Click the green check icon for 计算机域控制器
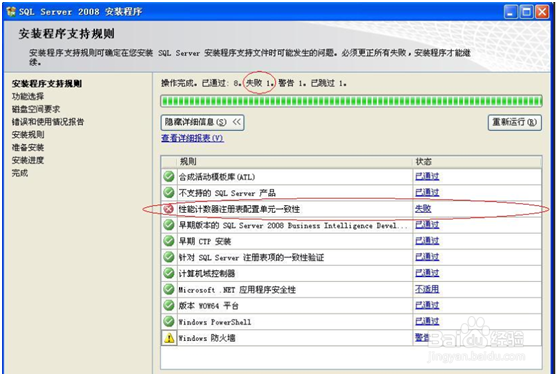Screen dimensions: 558x376 tap(169, 273)
